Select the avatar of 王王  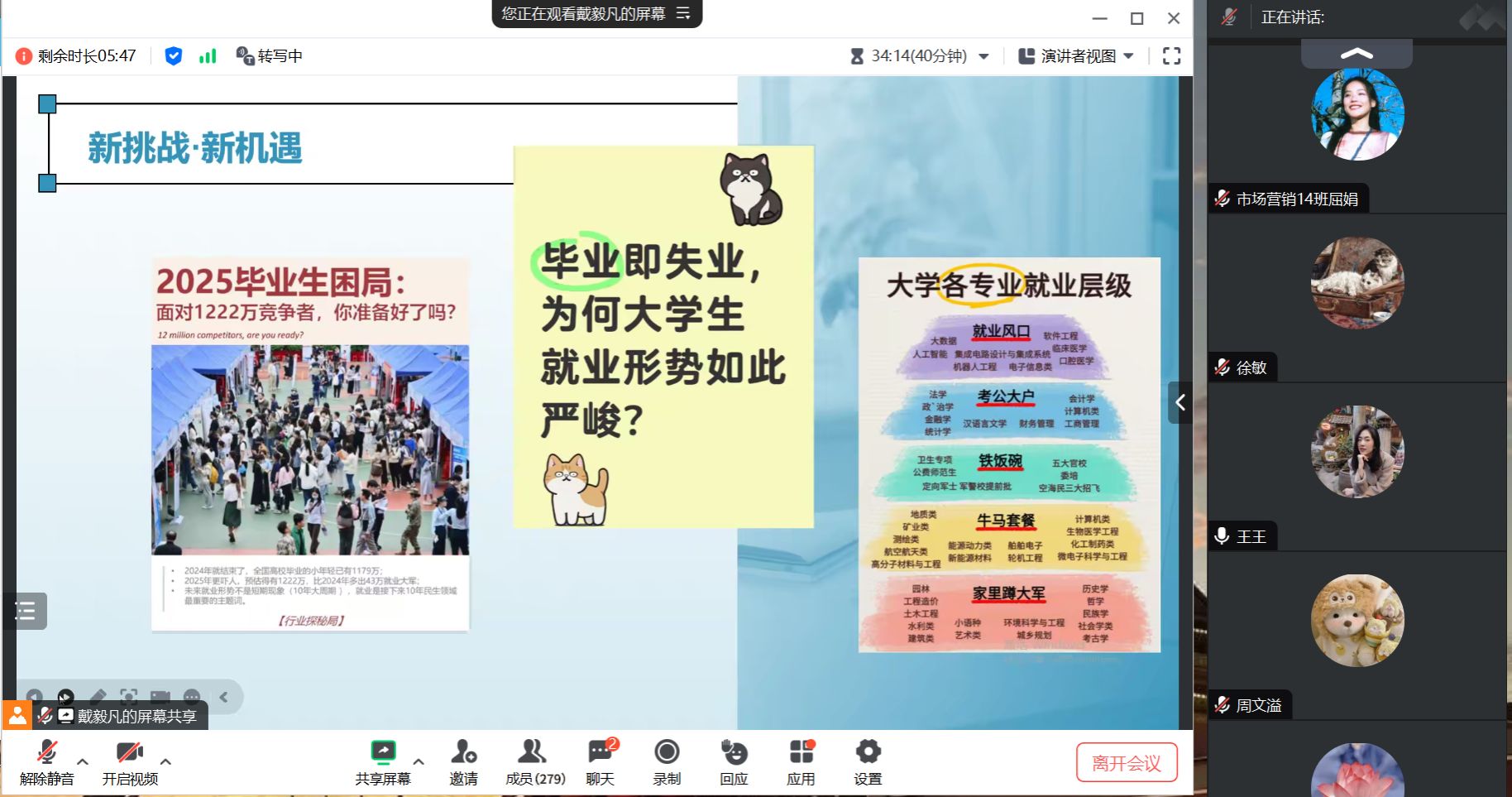(x=1357, y=452)
